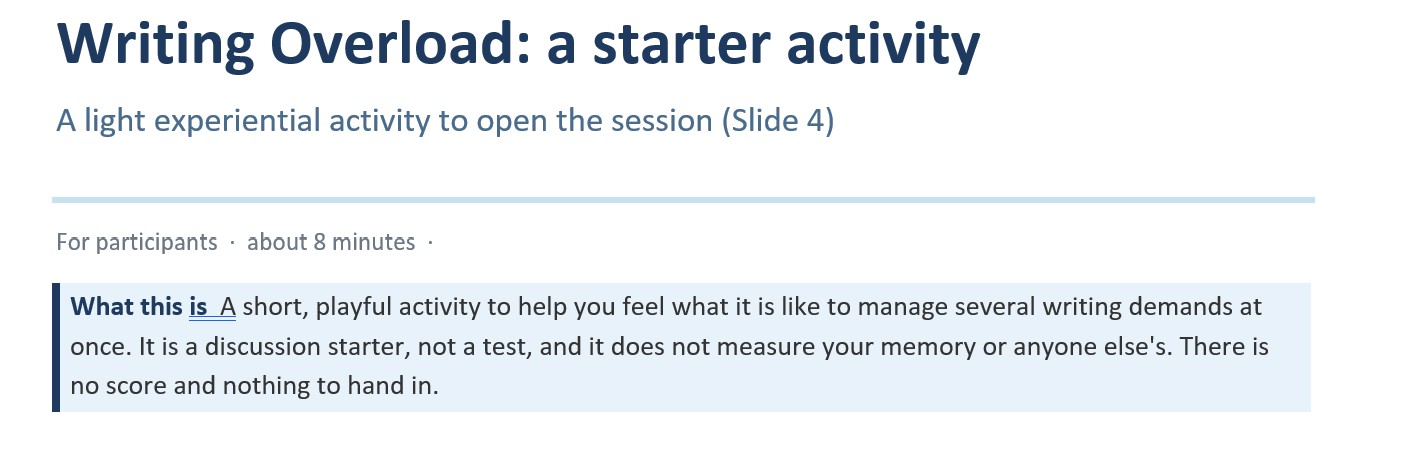This screenshot has width=1424, height=474.
Task: Click the 'about 8 minutes' text
Action: point(331,242)
